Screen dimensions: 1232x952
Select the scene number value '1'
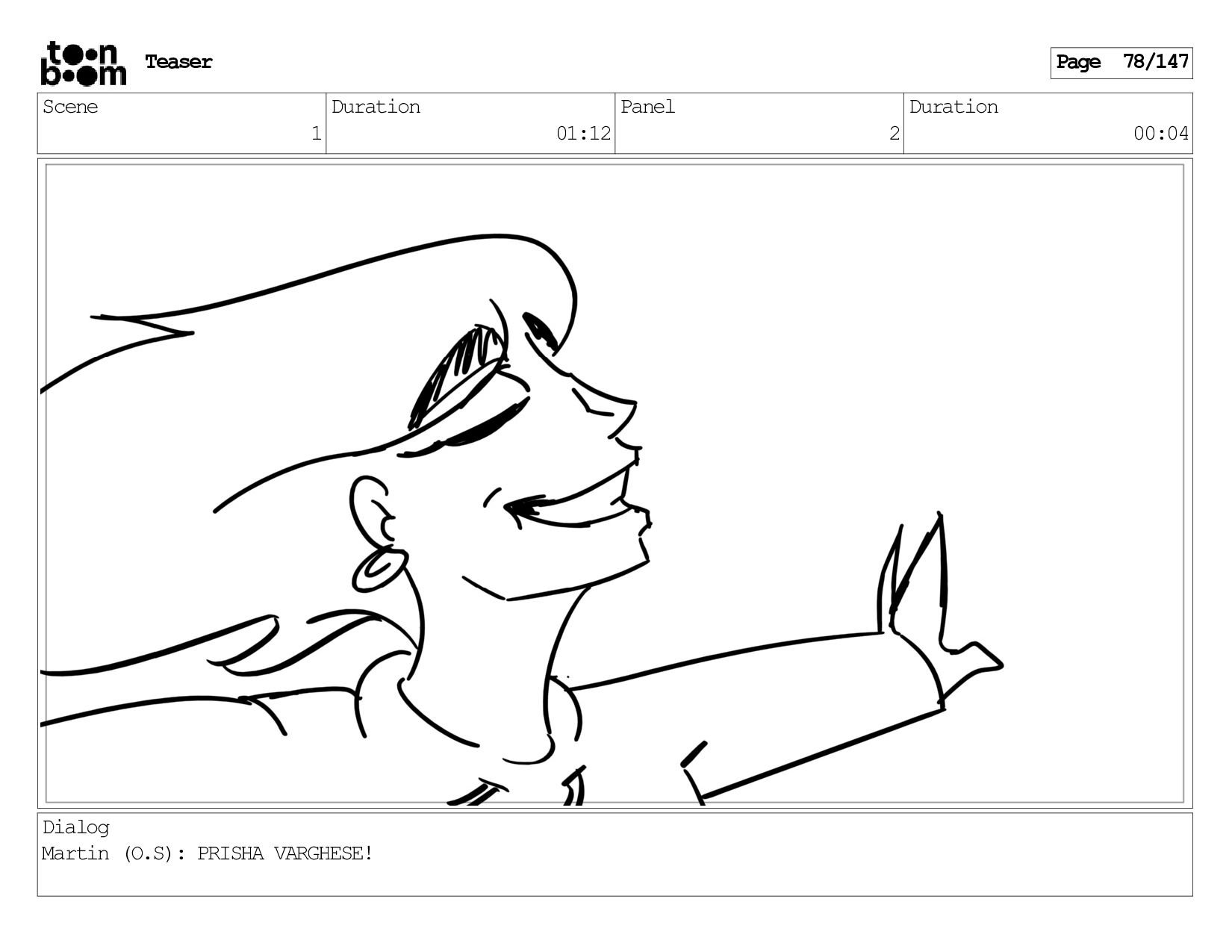[x=316, y=134]
